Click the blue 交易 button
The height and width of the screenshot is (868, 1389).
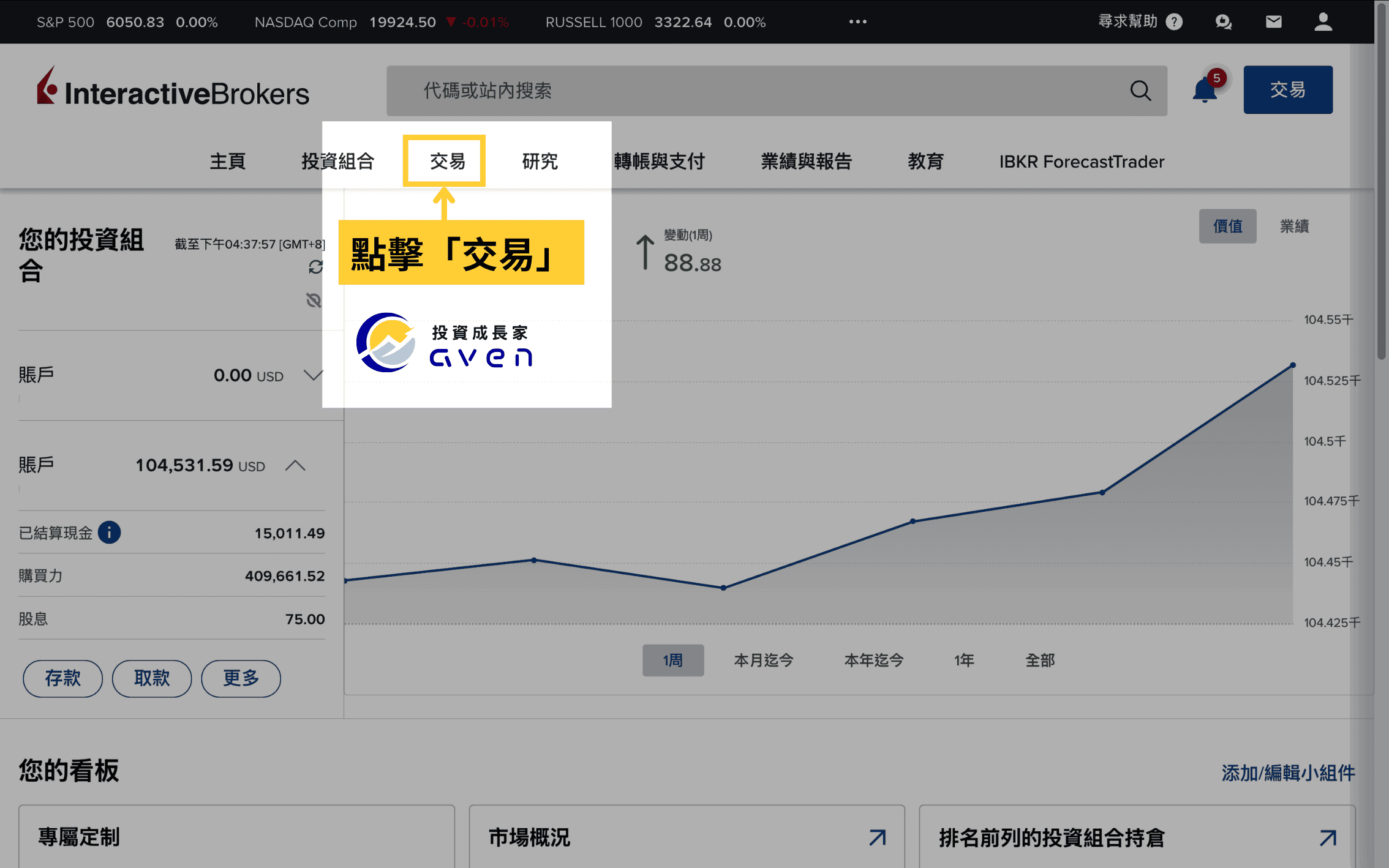[1287, 89]
